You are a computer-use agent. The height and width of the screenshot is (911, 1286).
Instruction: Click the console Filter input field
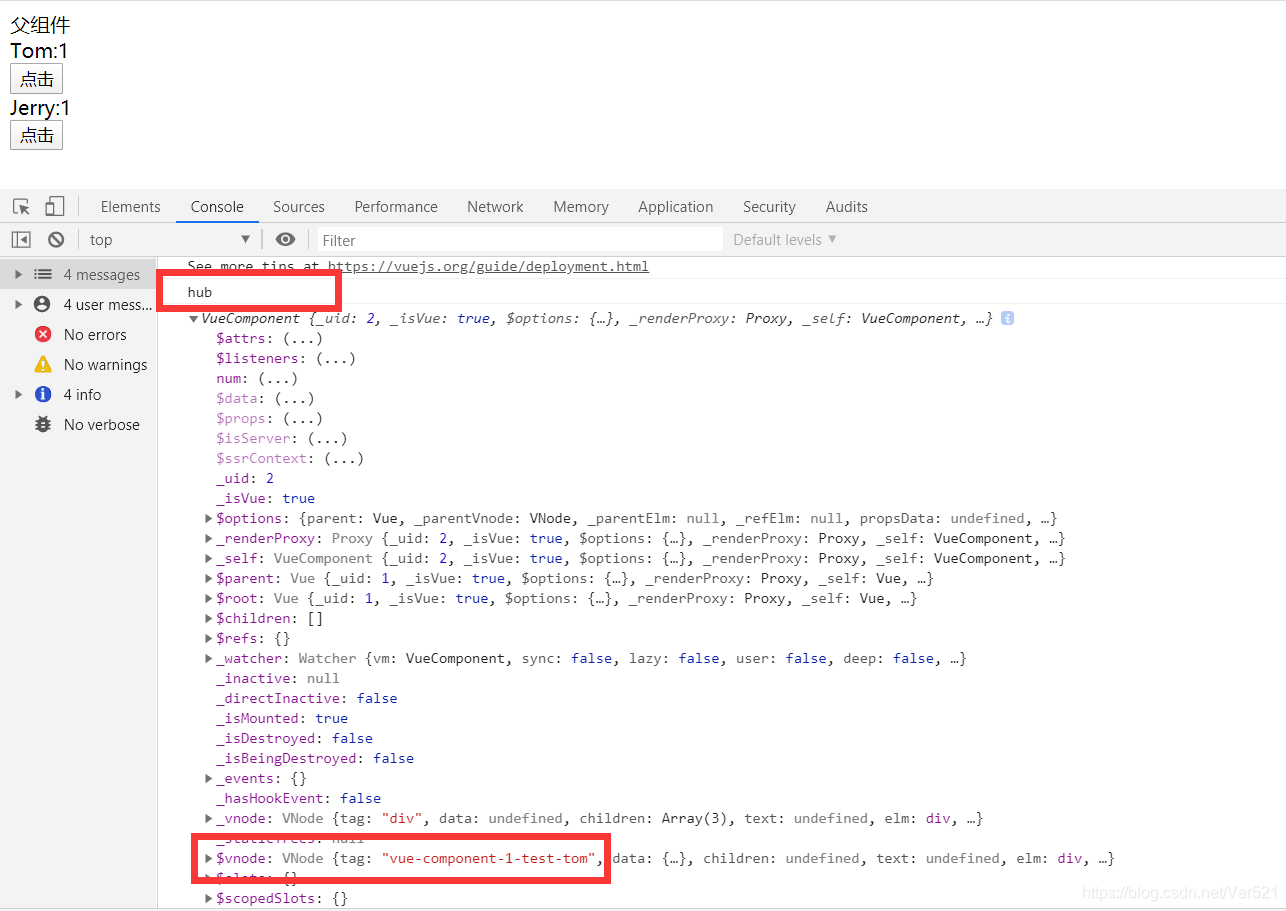coord(520,240)
